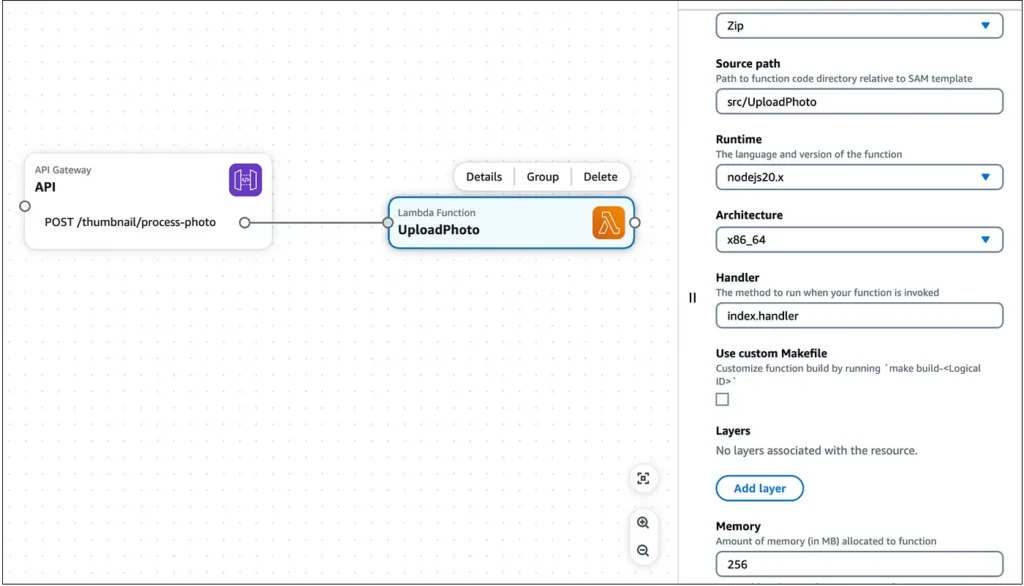Click the API card left connector port
Image resolution: width=1024 pixels, height=586 pixels.
tap(25, 206)
